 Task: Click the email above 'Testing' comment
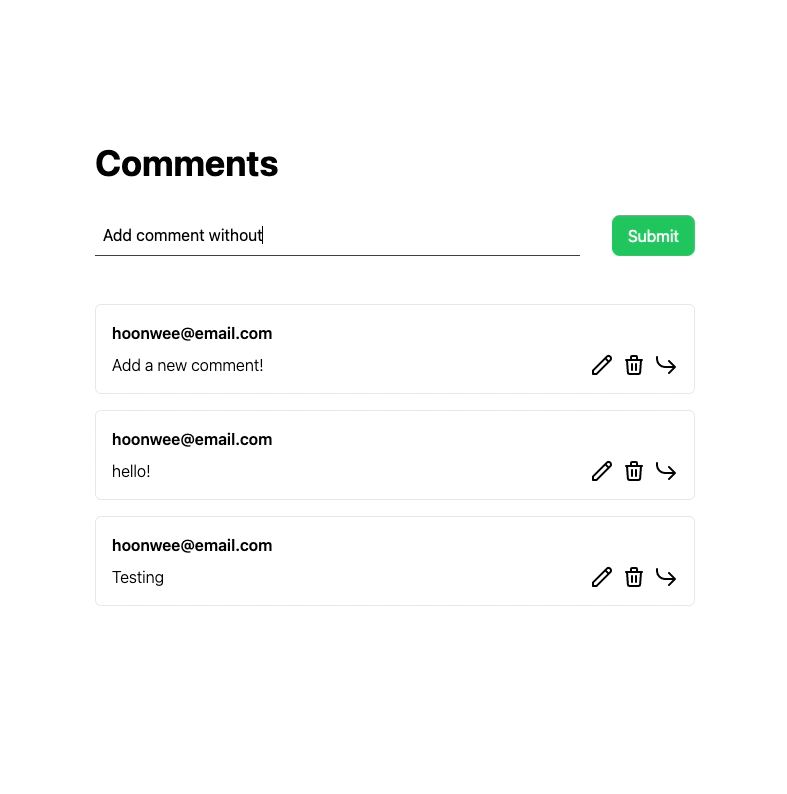click(x=192, y=545)
